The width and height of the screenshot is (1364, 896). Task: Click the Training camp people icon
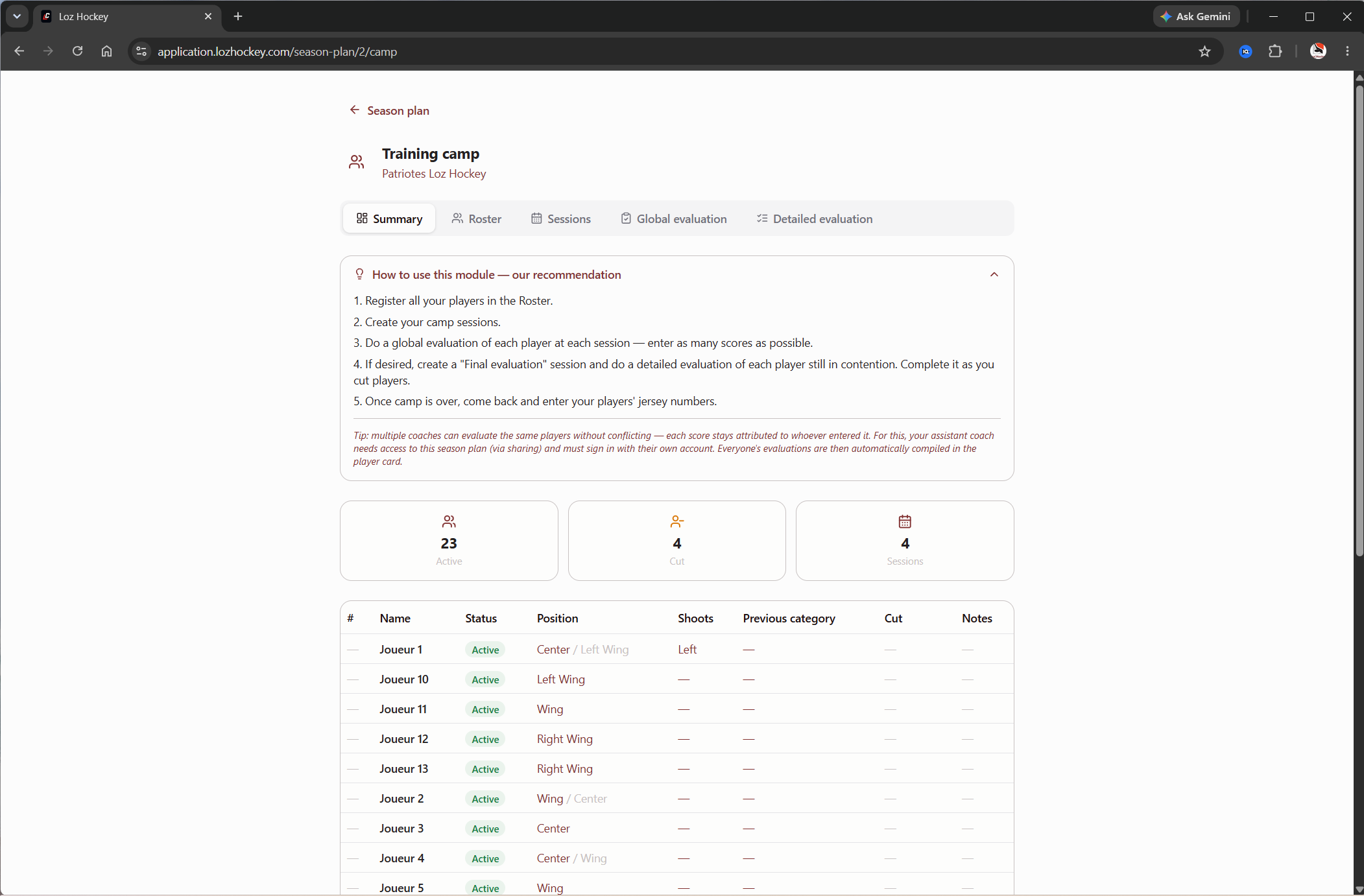[x=357, y=162]
